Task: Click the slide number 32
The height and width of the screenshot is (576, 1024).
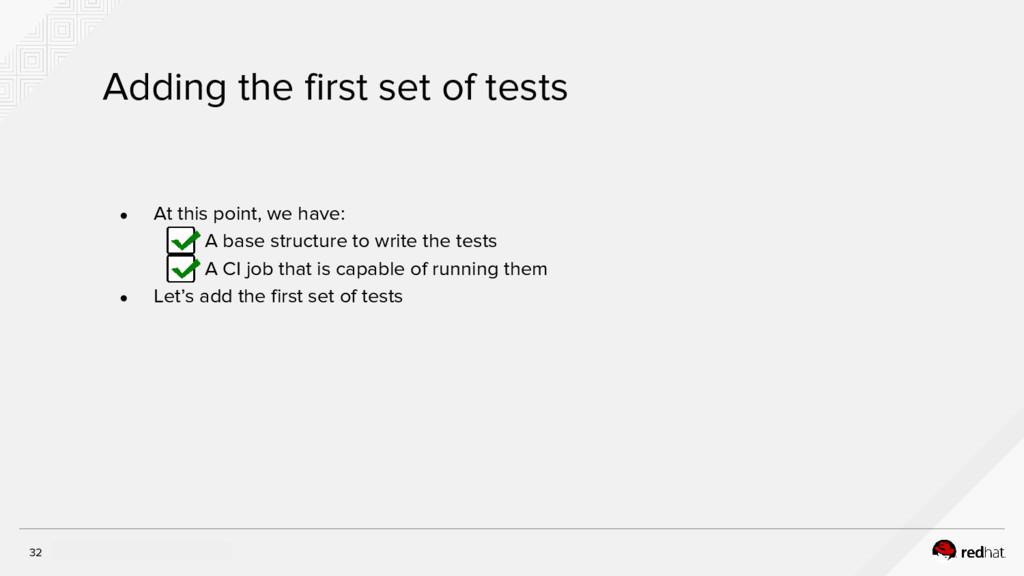Action: (36, 552)
